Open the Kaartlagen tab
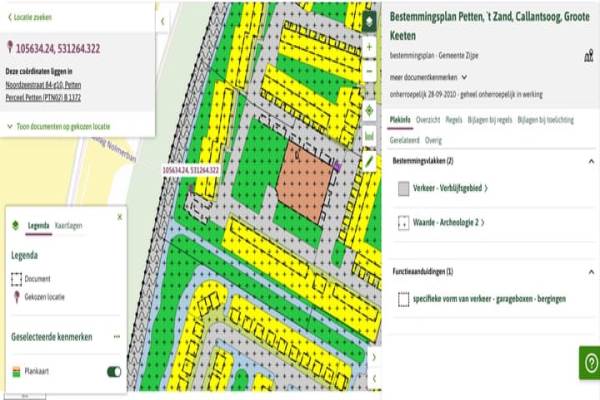 tap(69, 226)
